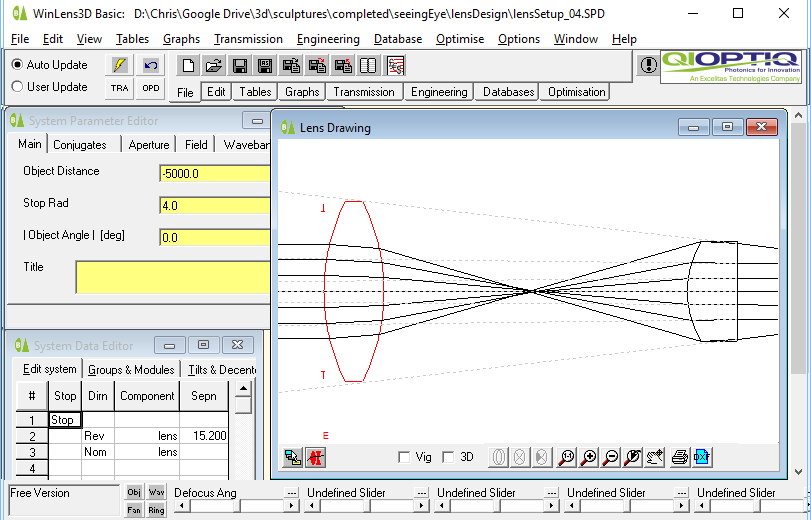The width and height of the screenshot is (811, 520).
Task: Zoom in on the lens drawing
Action: click(x=589, y=457)
